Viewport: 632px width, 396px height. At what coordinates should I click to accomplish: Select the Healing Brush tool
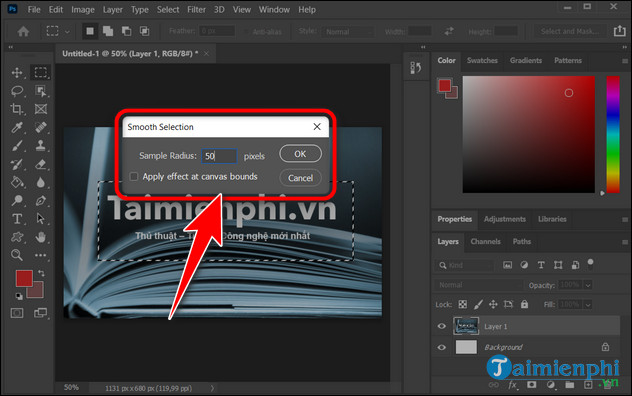40,127
